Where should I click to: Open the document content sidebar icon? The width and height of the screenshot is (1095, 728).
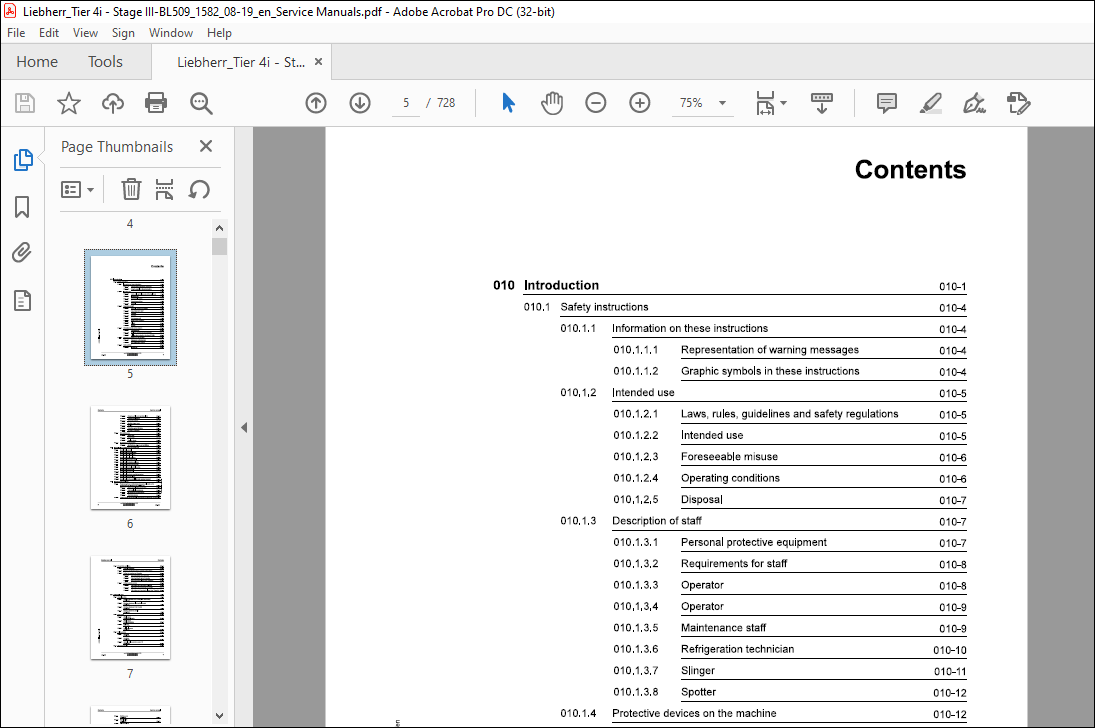coord(22,300)
